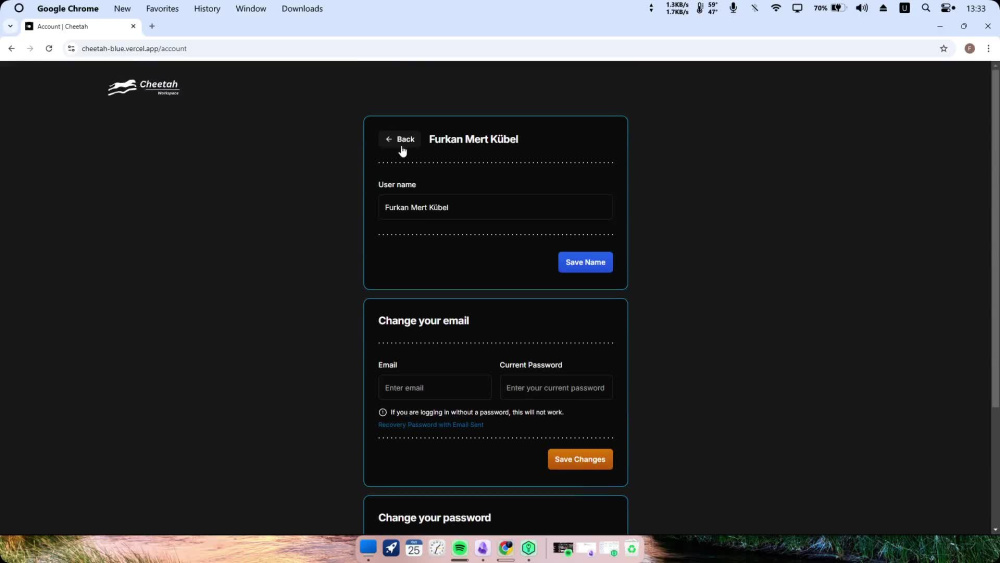This screenshot has height=563, width=1000.
Task: Click the volume speaker icon
Action: 862,8
